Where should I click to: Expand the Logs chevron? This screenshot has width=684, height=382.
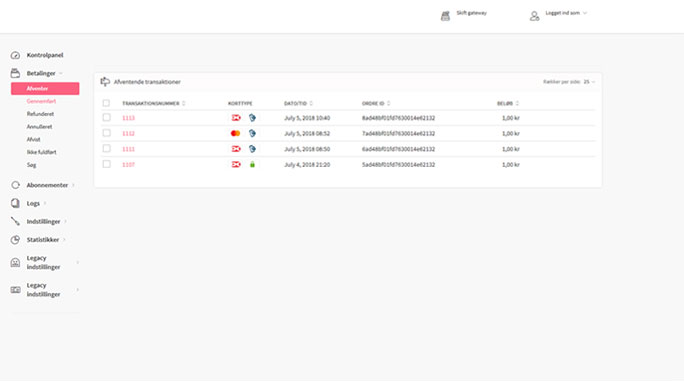click(44, 204)
